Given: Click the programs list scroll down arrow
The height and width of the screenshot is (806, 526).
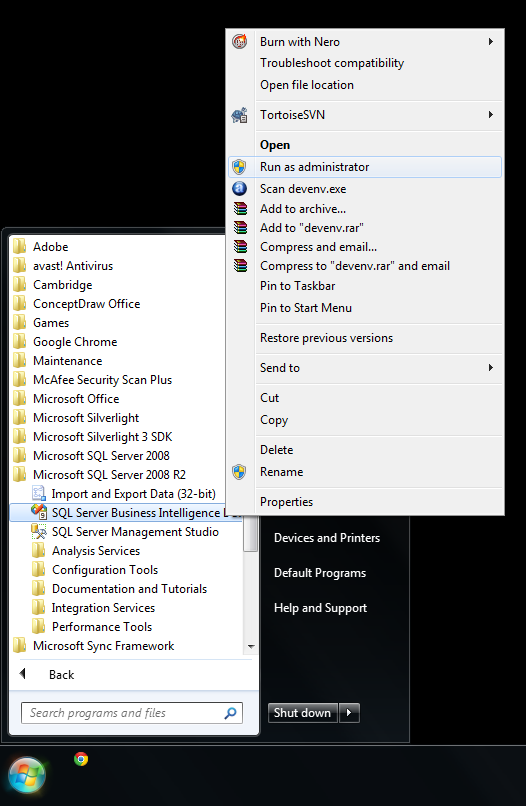Looking at the screenshot, I should pos(251,646).
